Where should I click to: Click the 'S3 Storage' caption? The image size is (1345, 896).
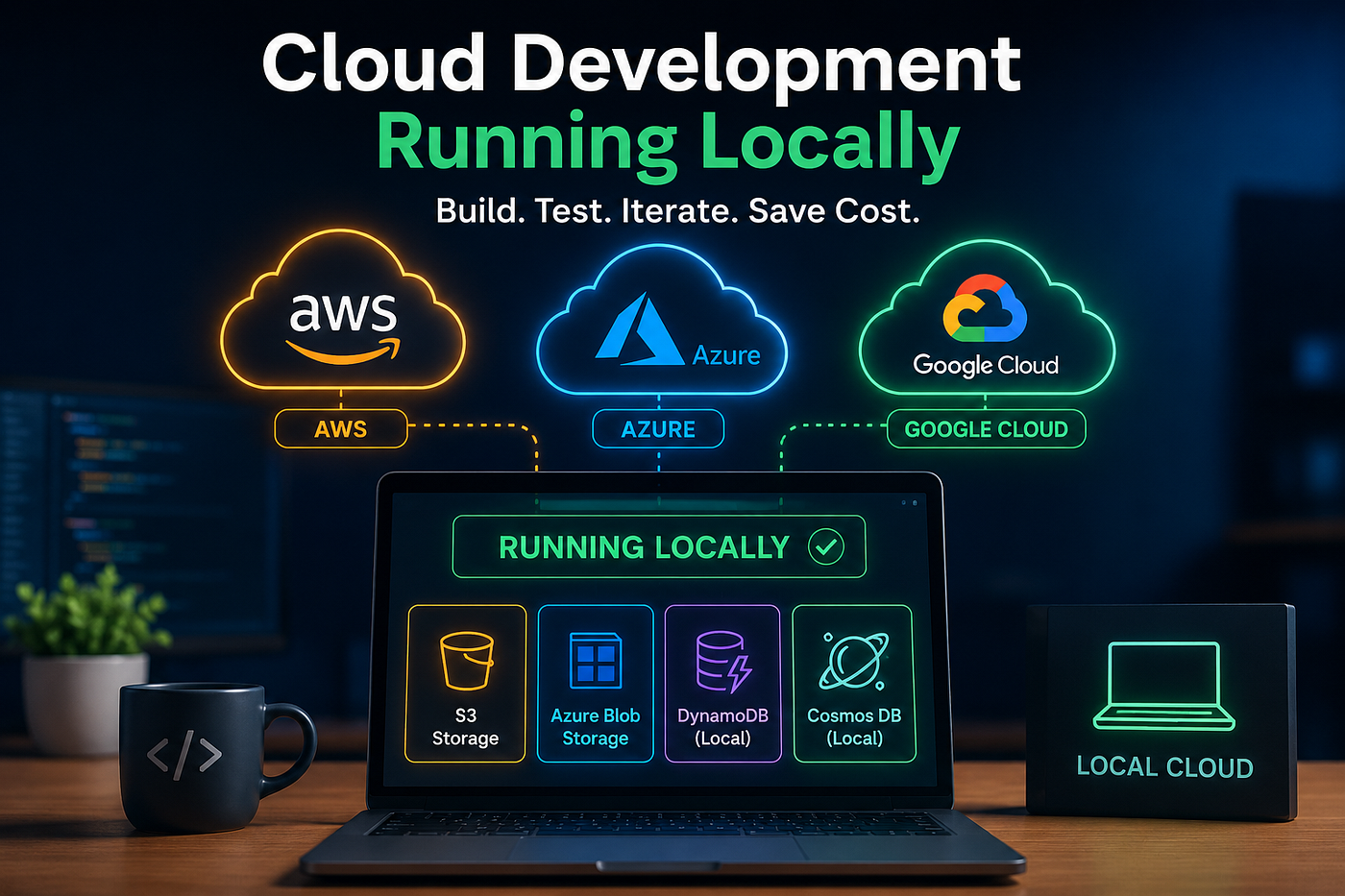tap(466, 727)
